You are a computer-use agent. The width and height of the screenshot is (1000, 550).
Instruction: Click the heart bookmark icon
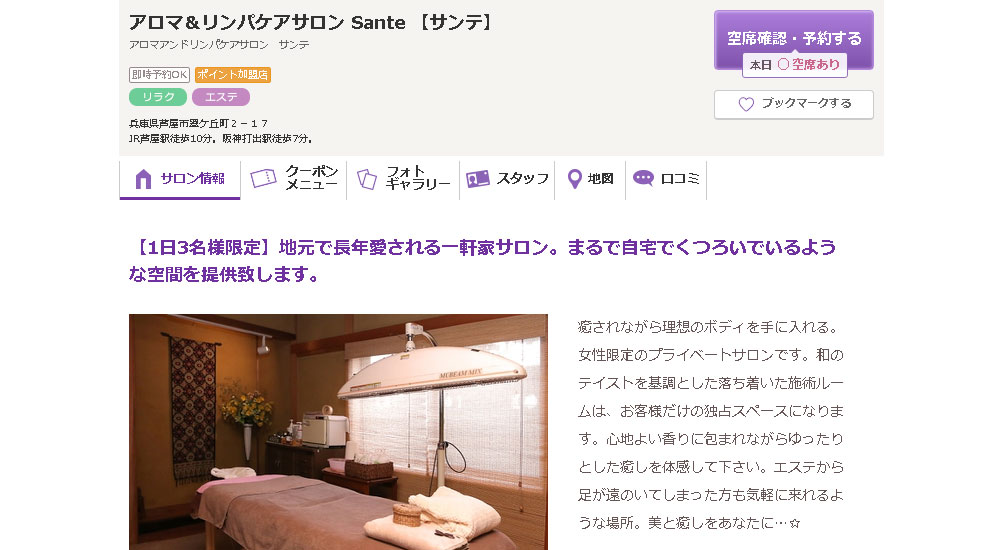[x=746, y=104]
